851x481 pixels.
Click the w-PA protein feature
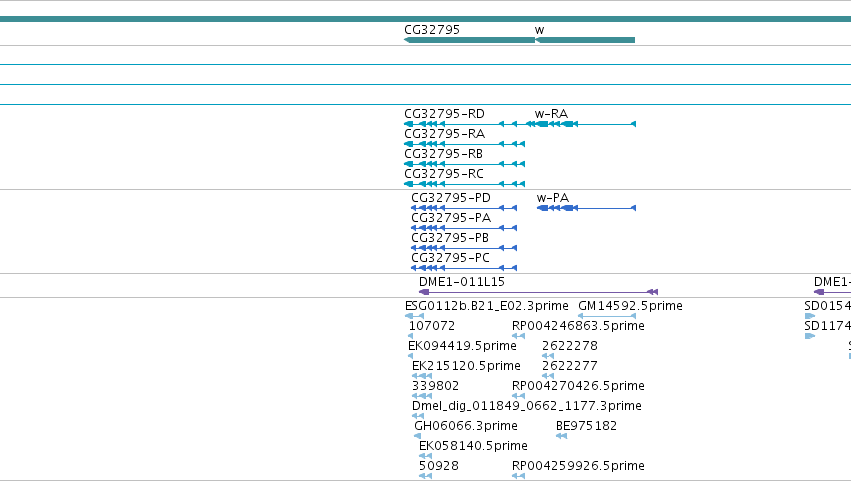586,208
